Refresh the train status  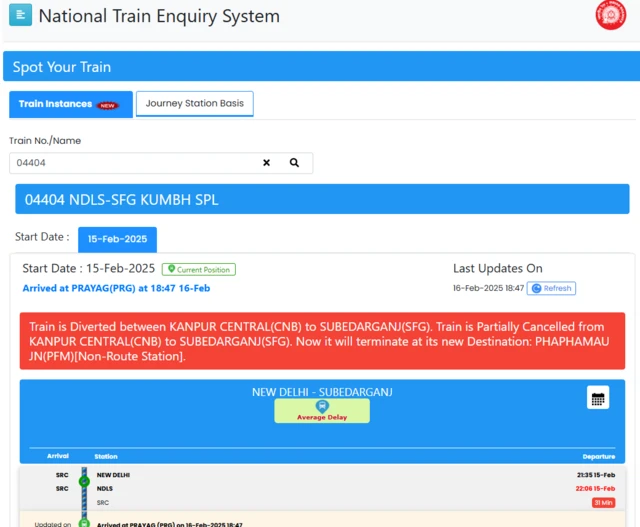[551, 288]
